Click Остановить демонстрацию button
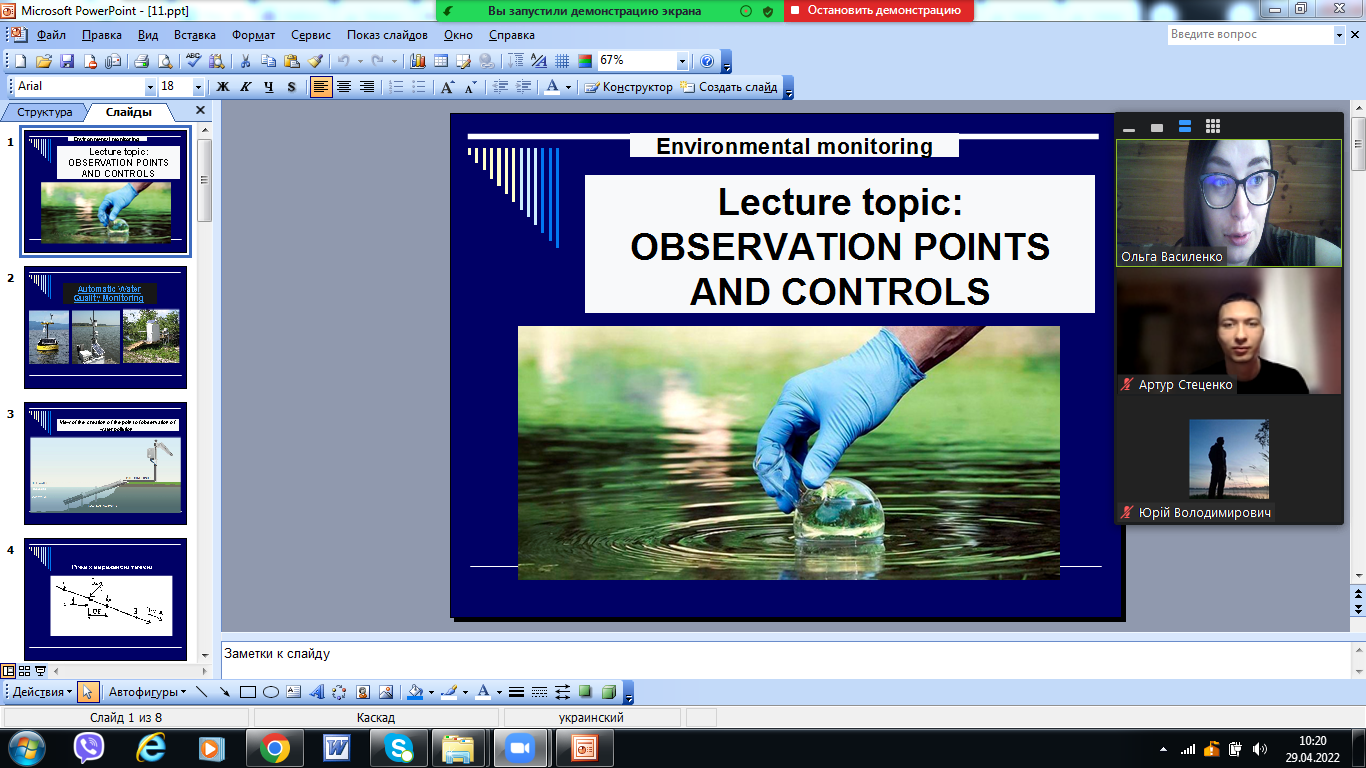The width and height of the screenshot is (1366, 768). [x=878, y=11]
